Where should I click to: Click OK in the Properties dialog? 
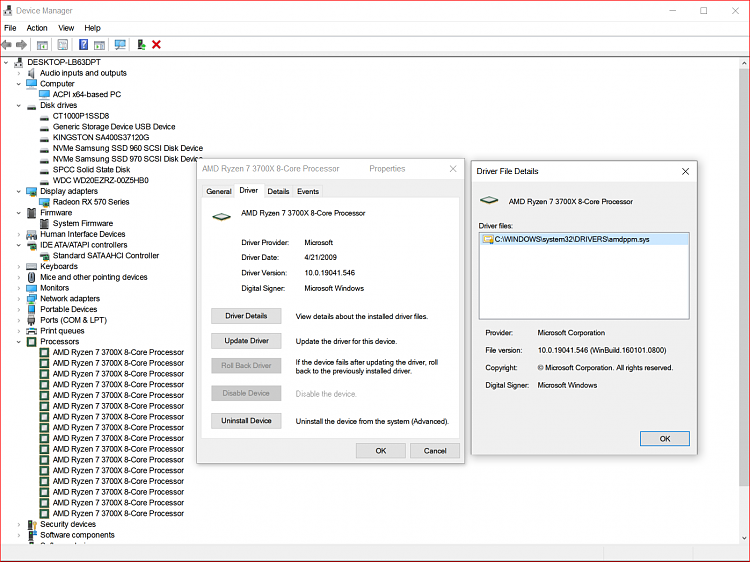click(x=381, y=451)
